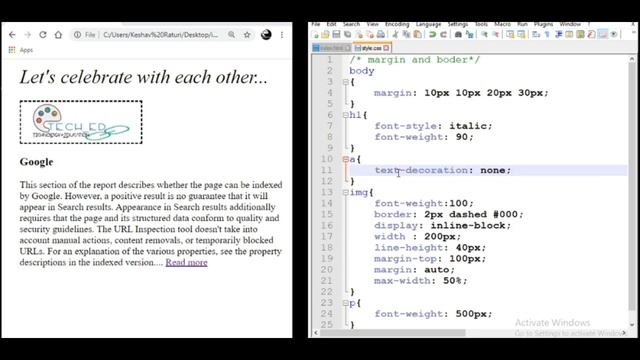Switch to the first document tab beside style.css
Image resolution: width=640 pixels, height=360 pixels.
coord(331,48)
